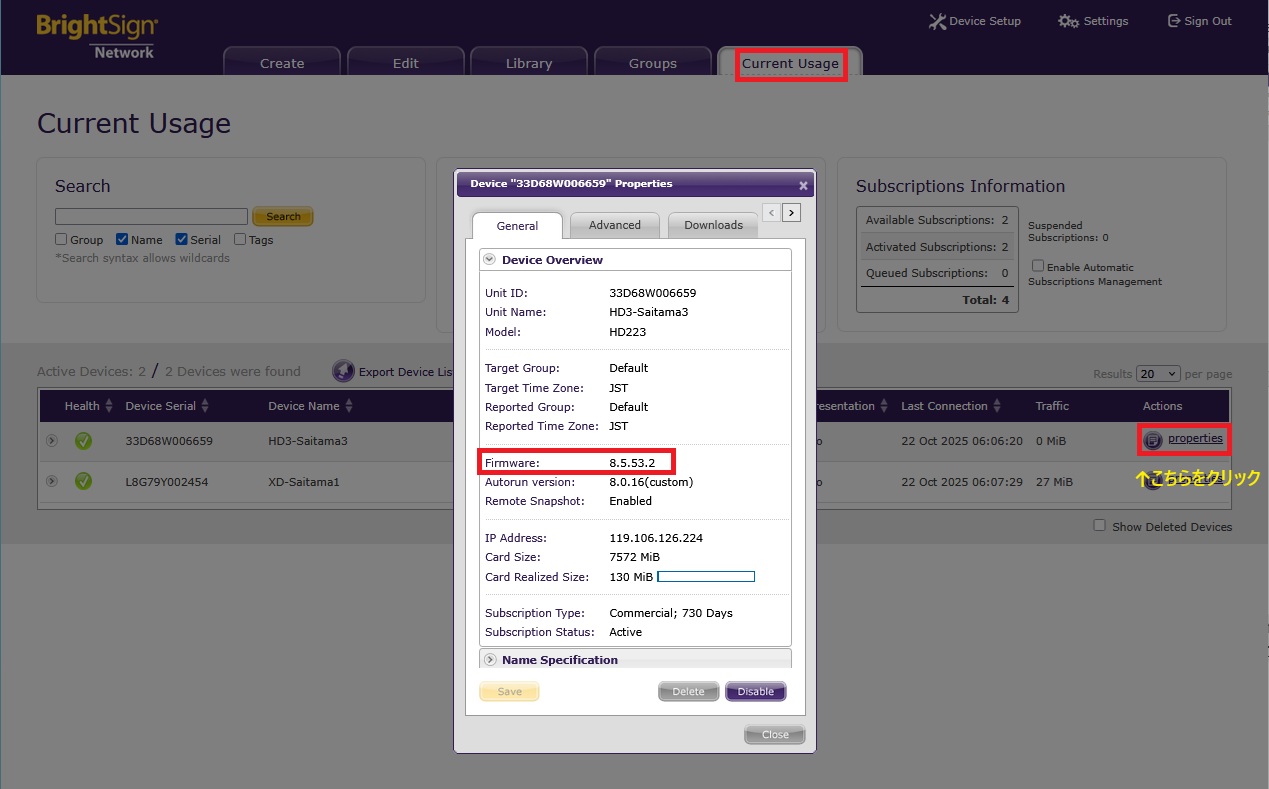Expand the Name Specification section

click(x=490, y=660)
